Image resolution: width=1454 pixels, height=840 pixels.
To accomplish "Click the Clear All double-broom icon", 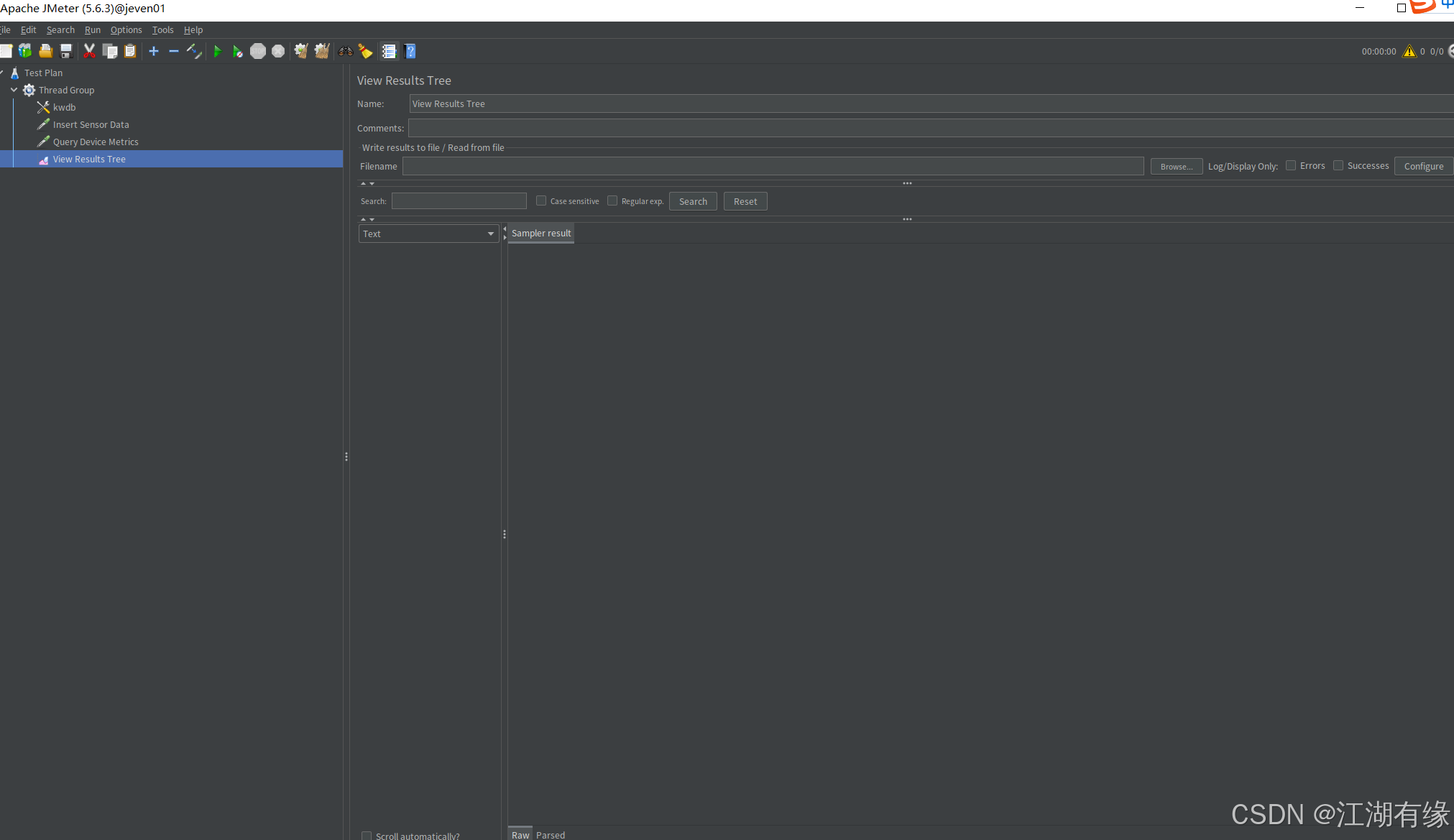I will point(322,51).
